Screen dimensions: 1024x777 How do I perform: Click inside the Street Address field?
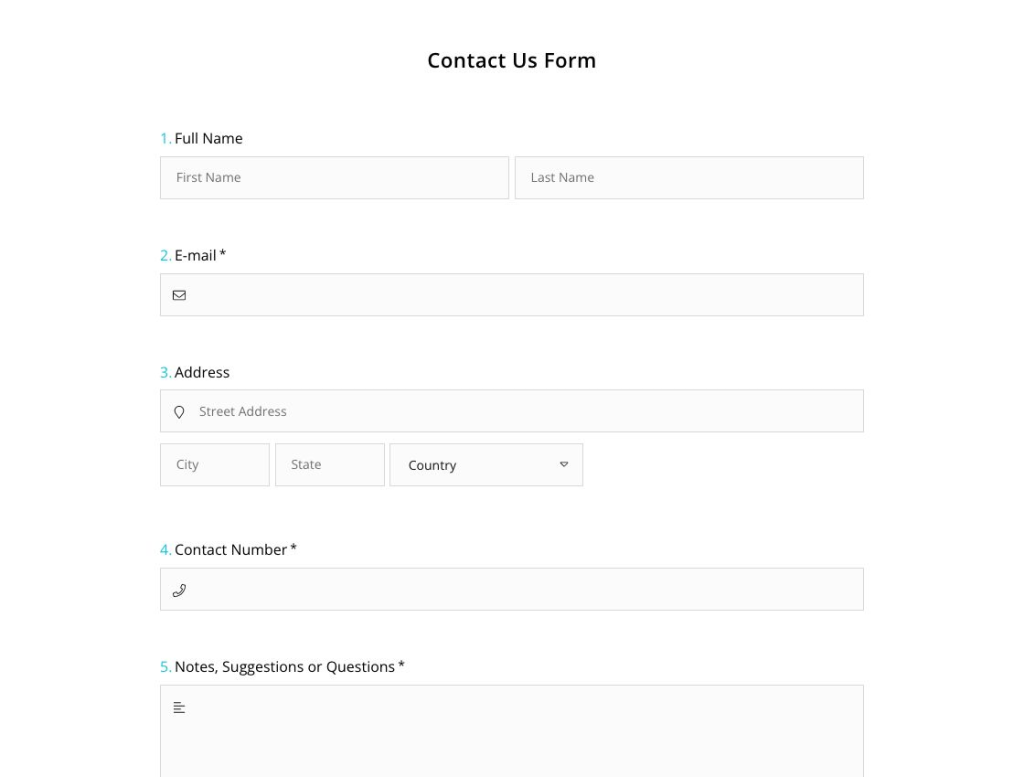tap(511, 410)
